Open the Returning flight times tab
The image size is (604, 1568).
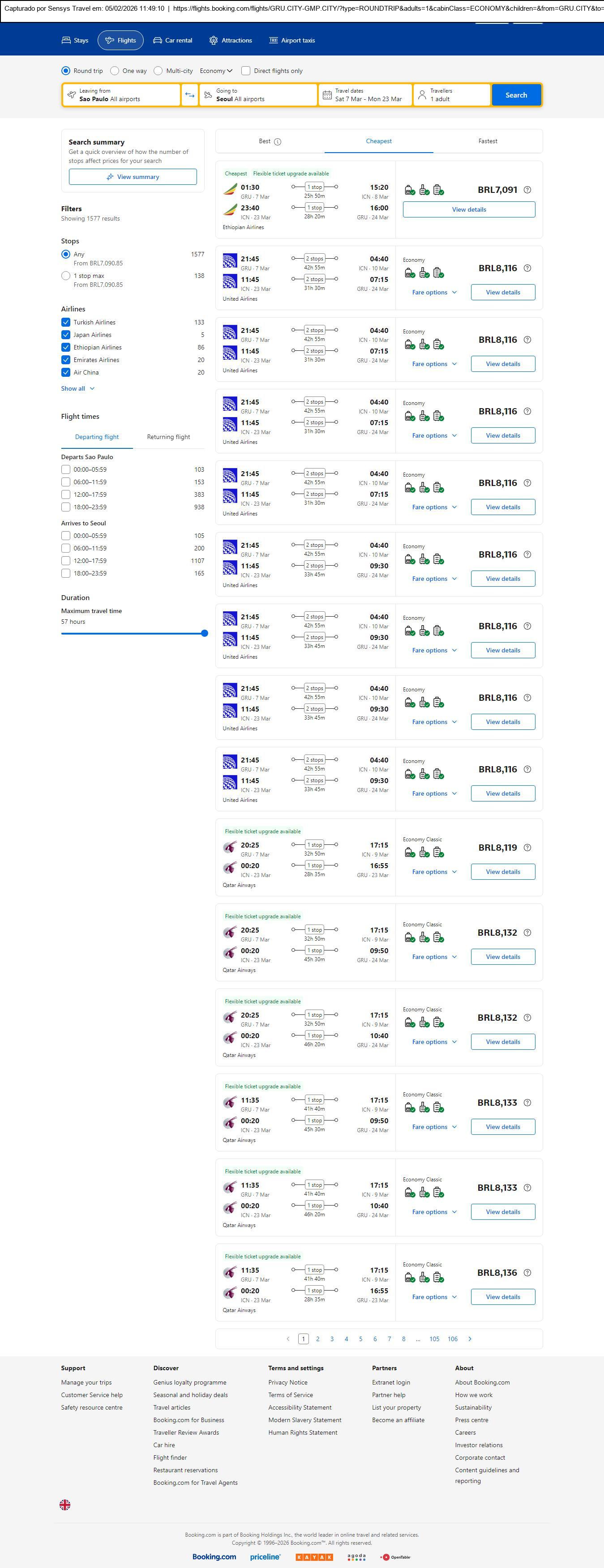coord(168,437)
